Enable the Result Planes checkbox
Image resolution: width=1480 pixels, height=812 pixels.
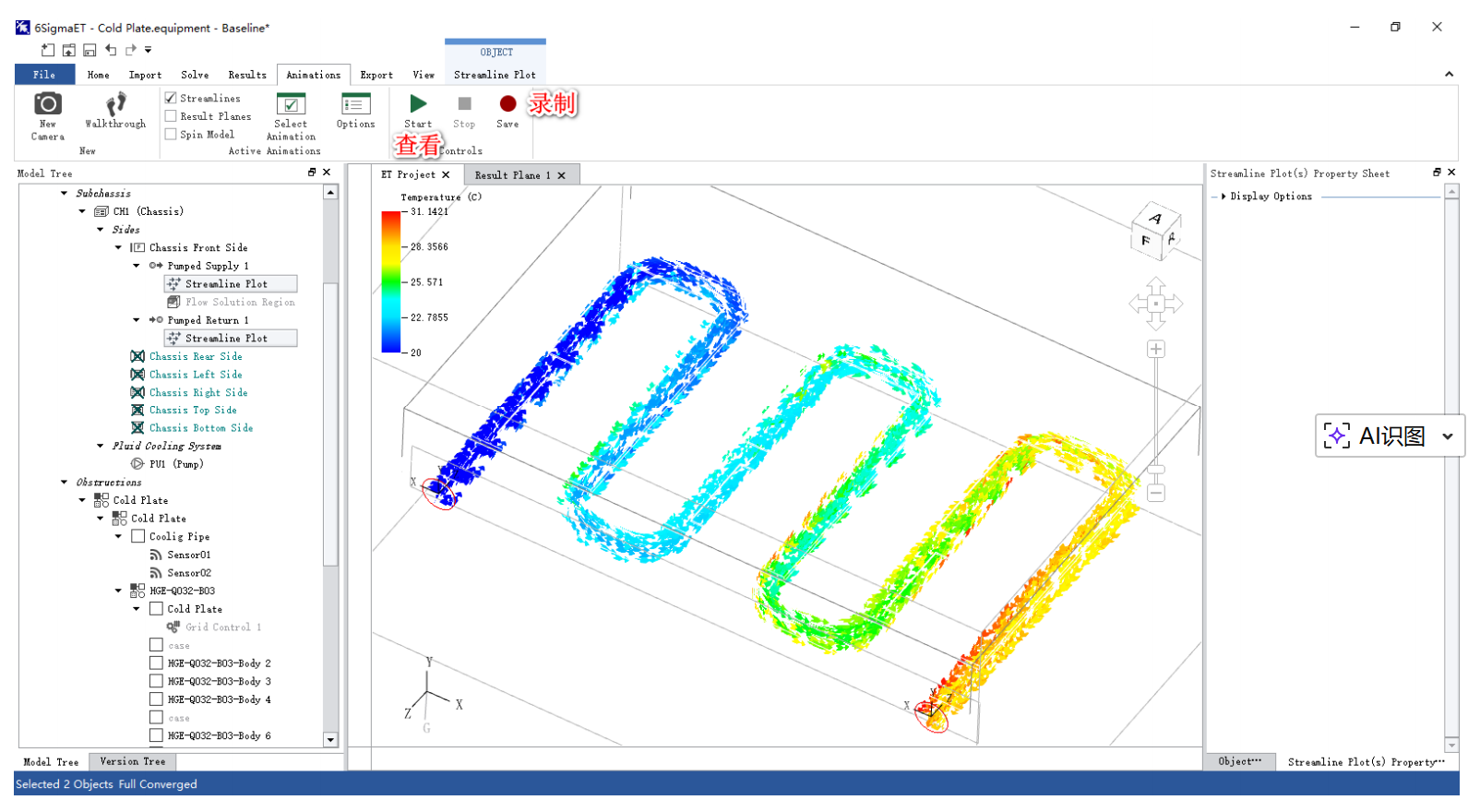coord(171,116)
